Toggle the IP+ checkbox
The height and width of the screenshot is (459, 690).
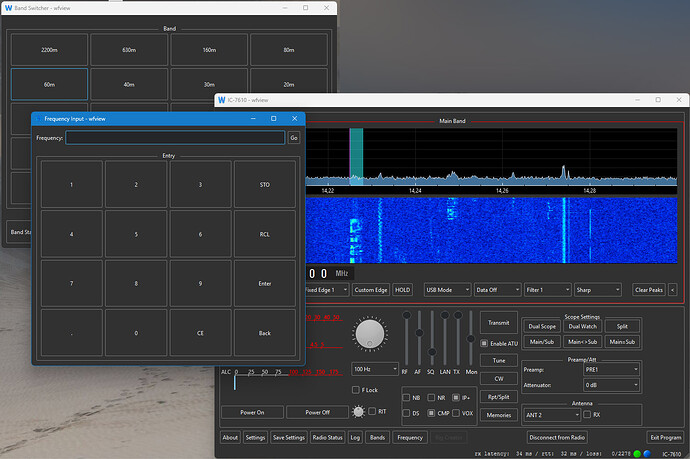[x=456, y=397]
